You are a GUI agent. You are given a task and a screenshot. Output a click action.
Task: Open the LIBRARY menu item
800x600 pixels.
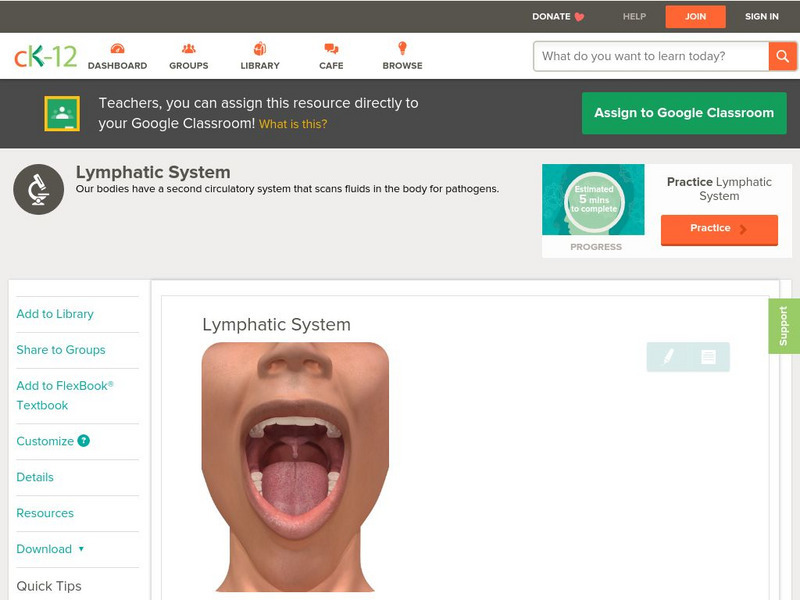click(260, 66)
